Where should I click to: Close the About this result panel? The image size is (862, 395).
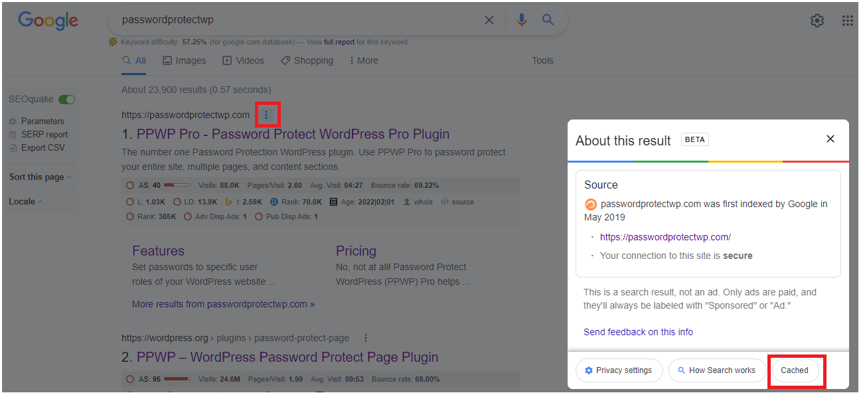pos(831,139)
